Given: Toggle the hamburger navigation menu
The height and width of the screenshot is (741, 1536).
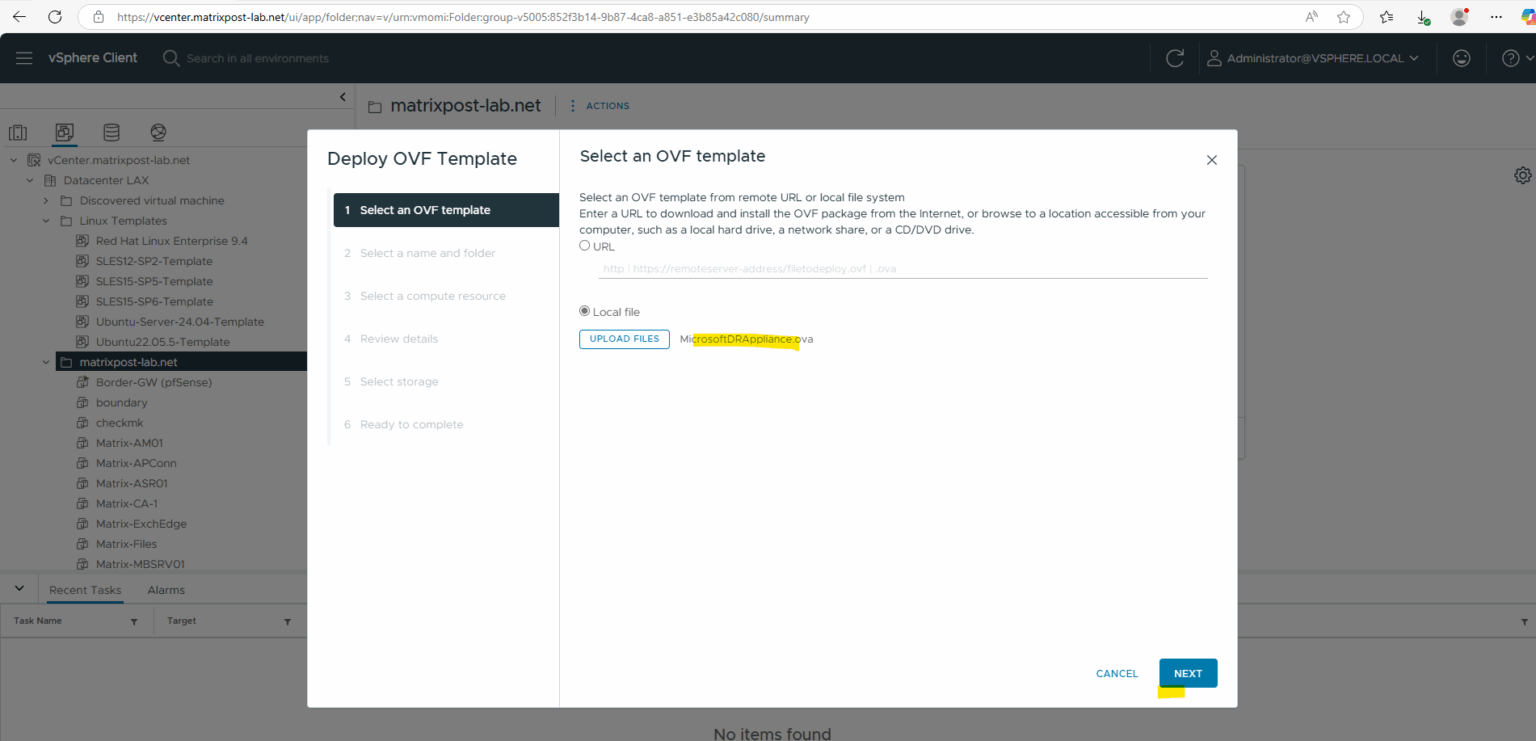Looking at the screenshot, I should (24, 57).
